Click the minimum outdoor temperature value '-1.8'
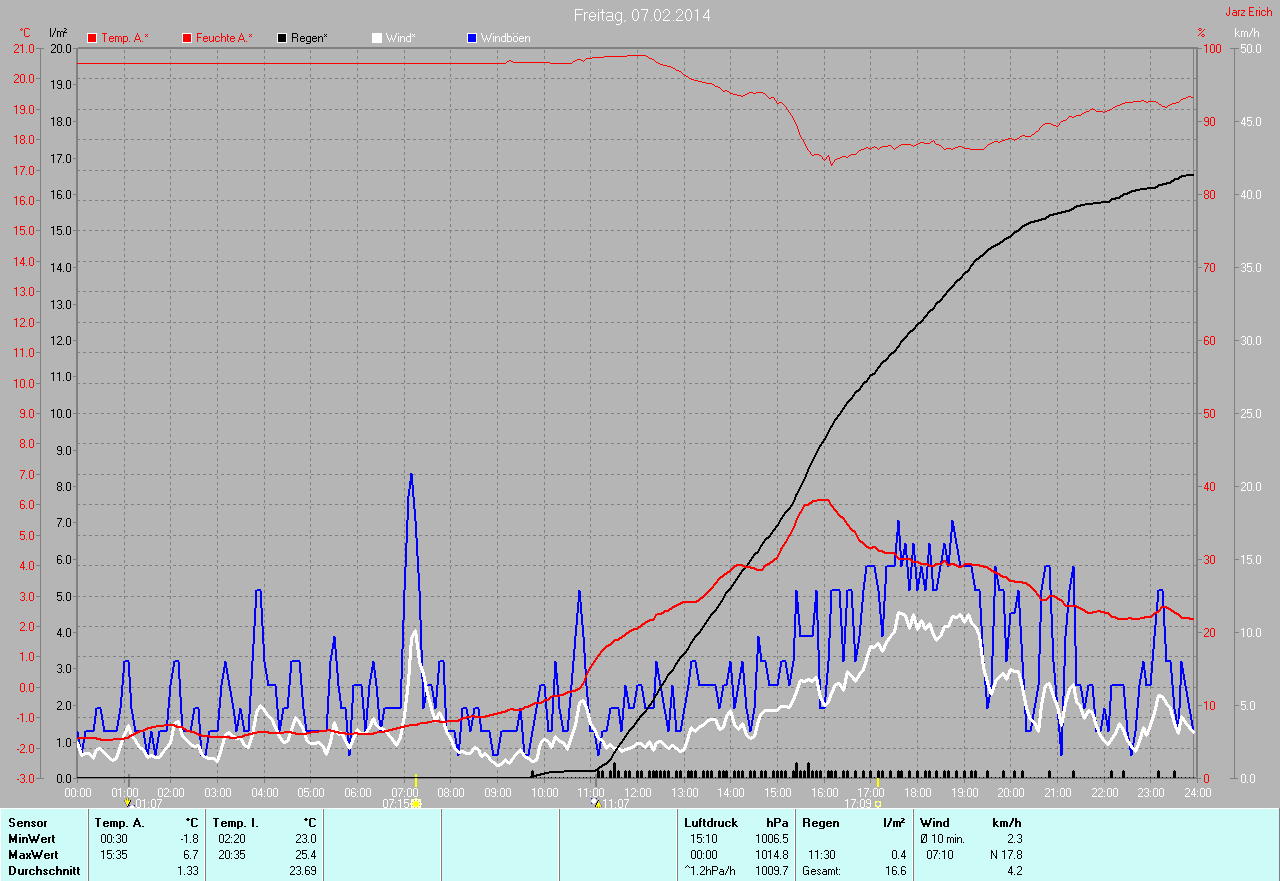The image size is (1280, 881). click(188, 839)
